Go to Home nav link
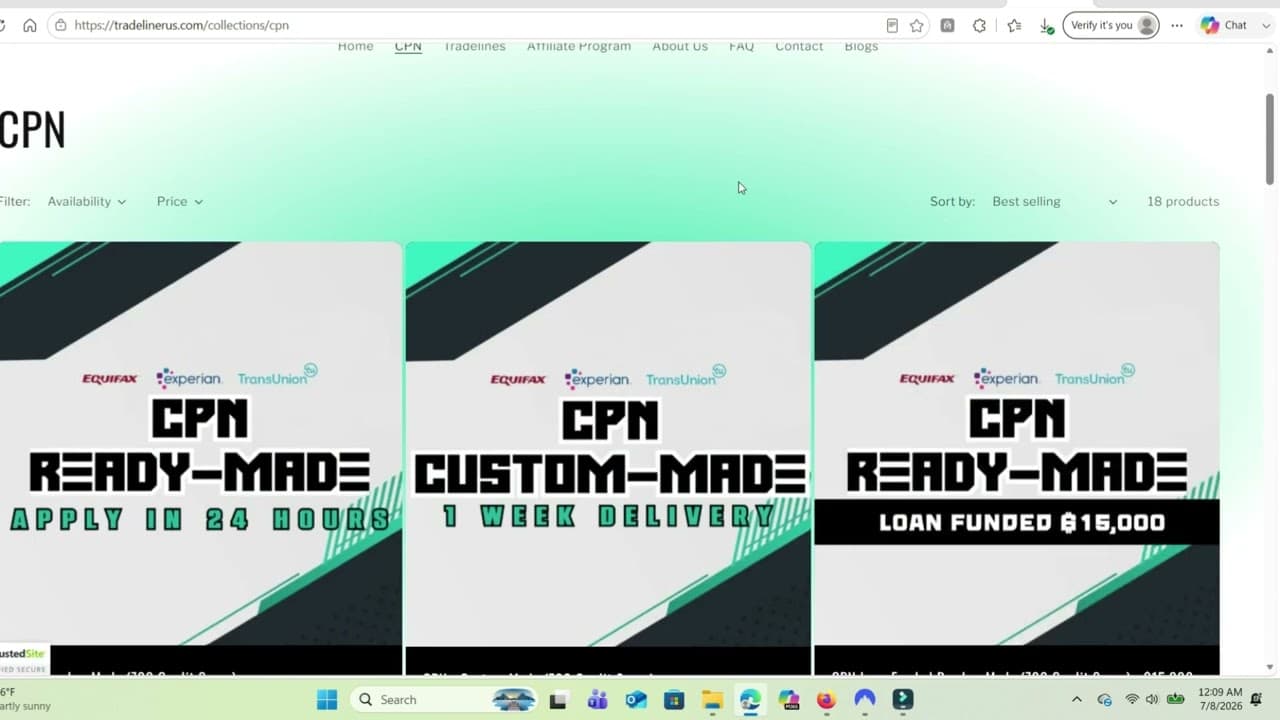The height and width of the screenshot is (720, 1280). pos(355,46)
